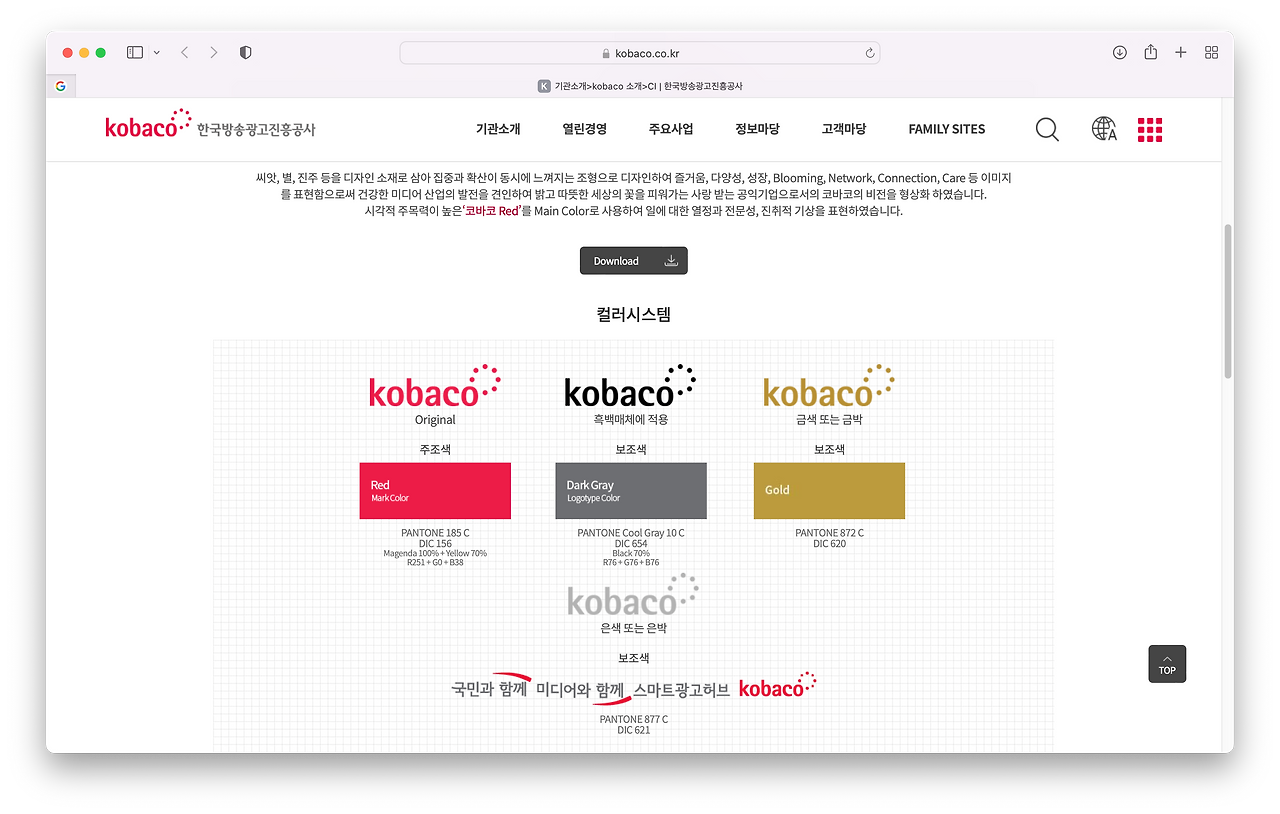This screenshot has height=814, width=1280.
Task: Open the 고객마당 menu item
Action: pyautogui.click(x=843, y=129)
